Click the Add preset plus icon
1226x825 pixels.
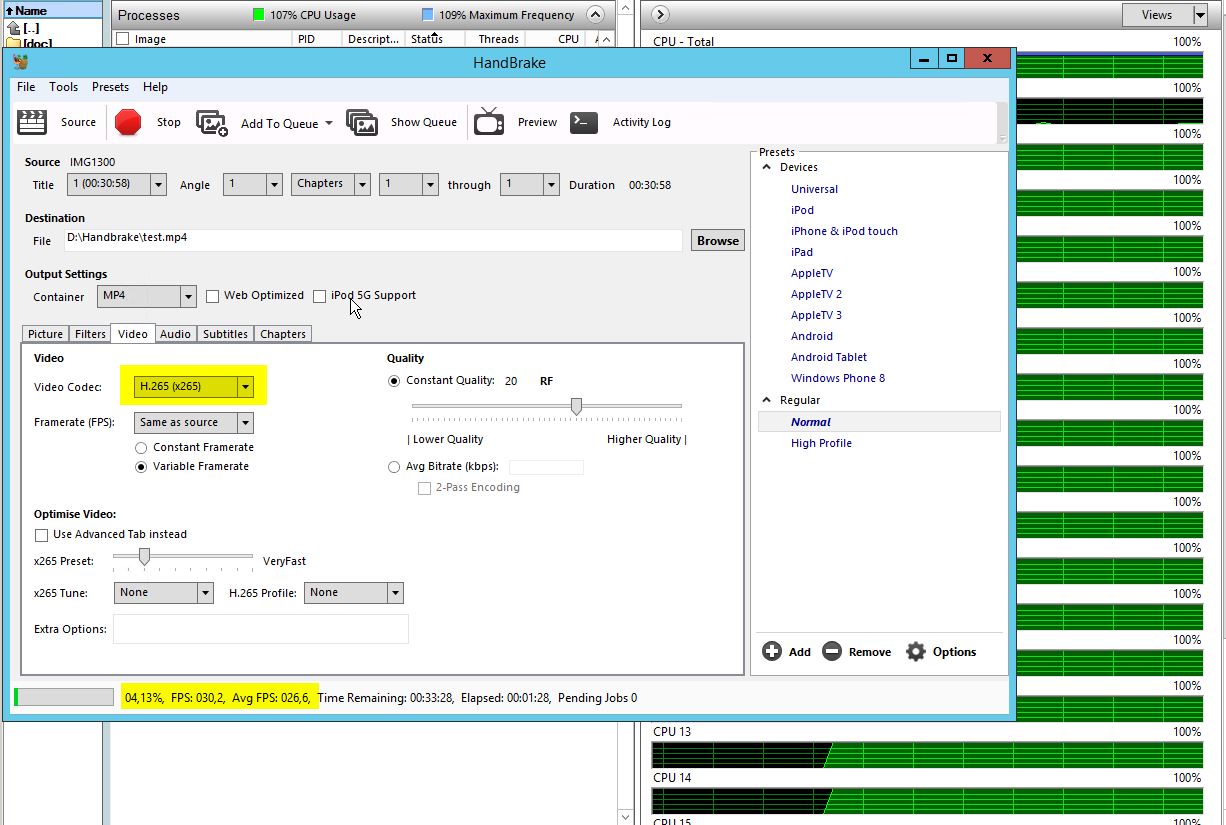coord(772,652)
